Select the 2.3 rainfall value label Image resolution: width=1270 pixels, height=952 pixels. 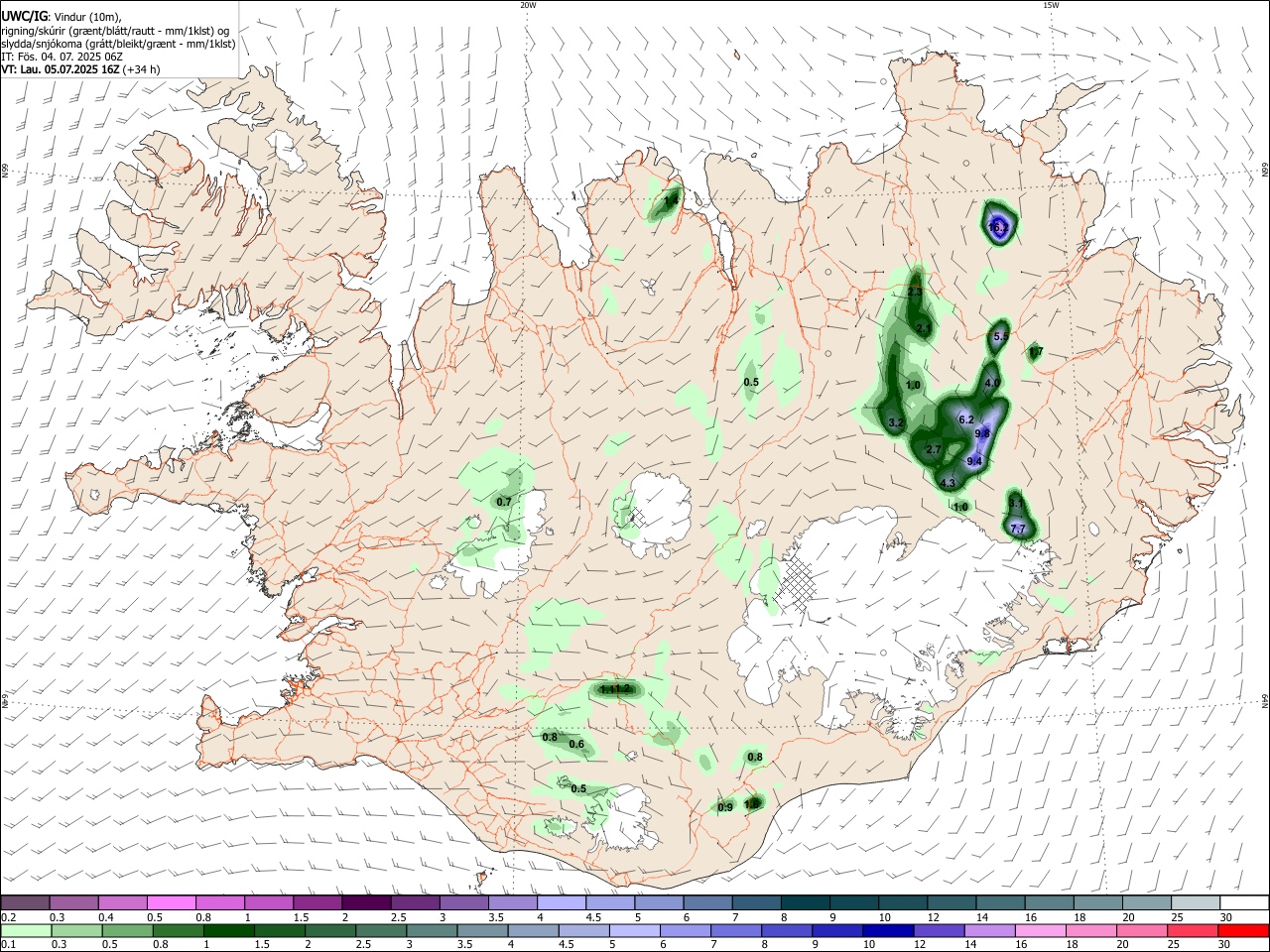915,293
